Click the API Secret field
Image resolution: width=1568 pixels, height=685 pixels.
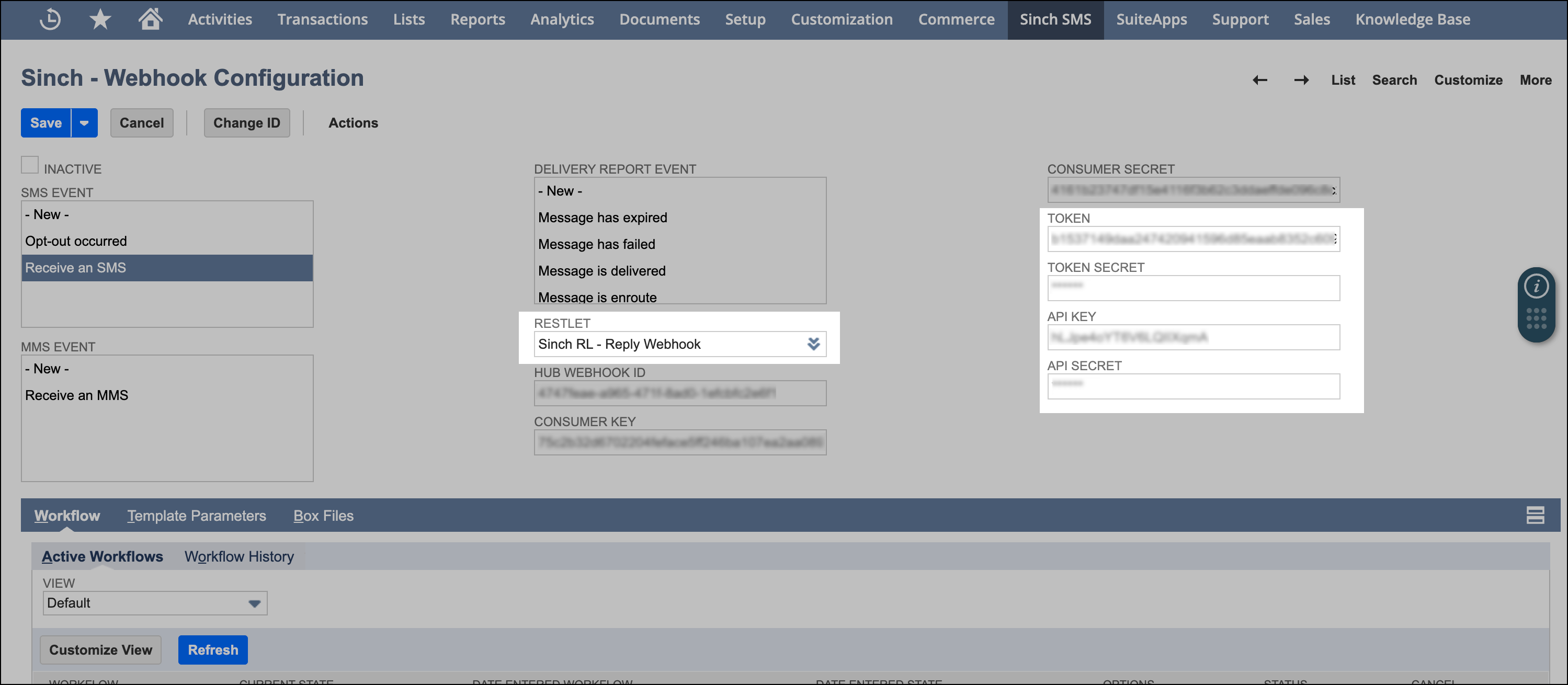coord(1193,386)
